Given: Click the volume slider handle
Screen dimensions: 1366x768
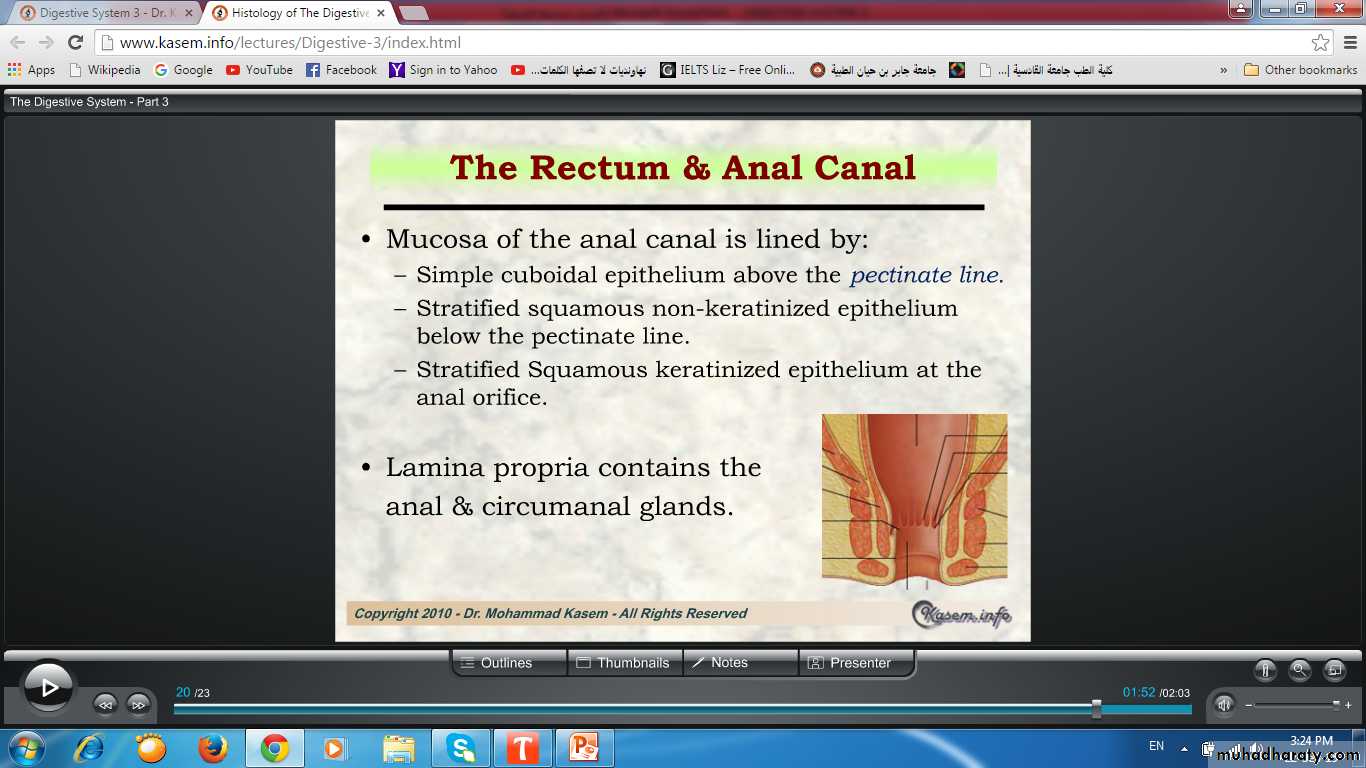Looking at the screenshot, I should 1336,704.
